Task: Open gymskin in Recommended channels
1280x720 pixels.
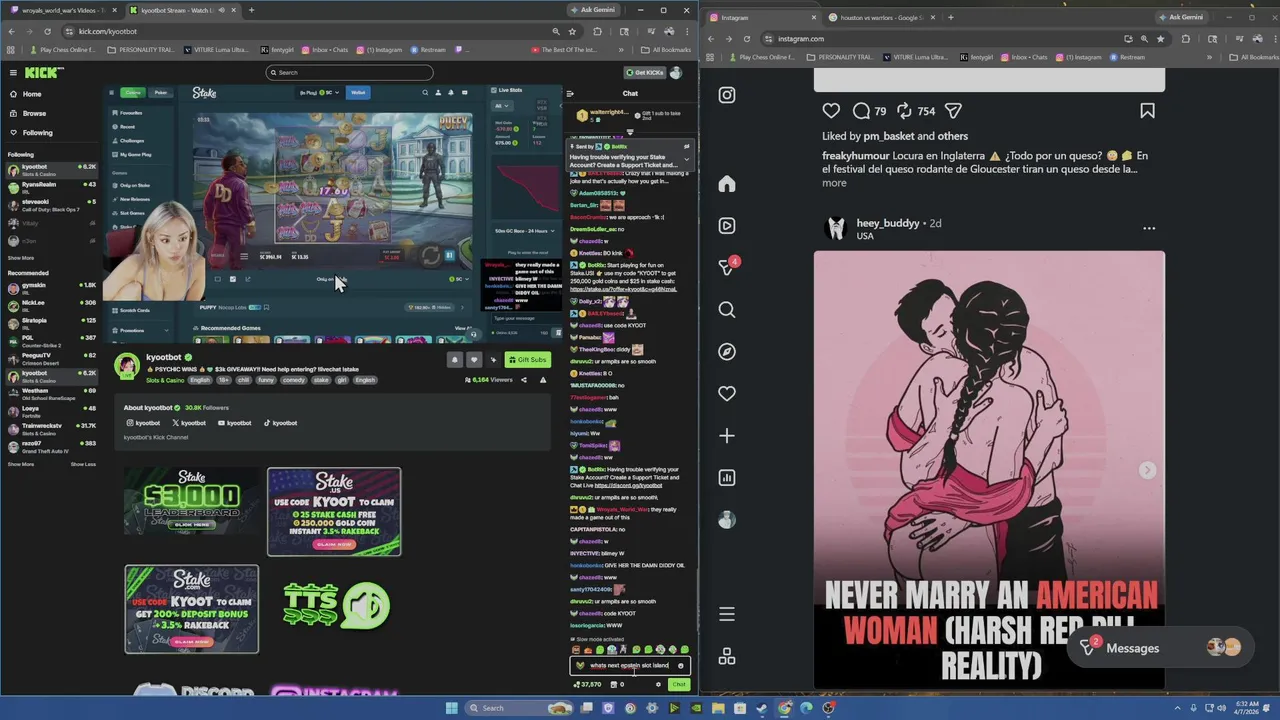Action: [x=52, y=287]
